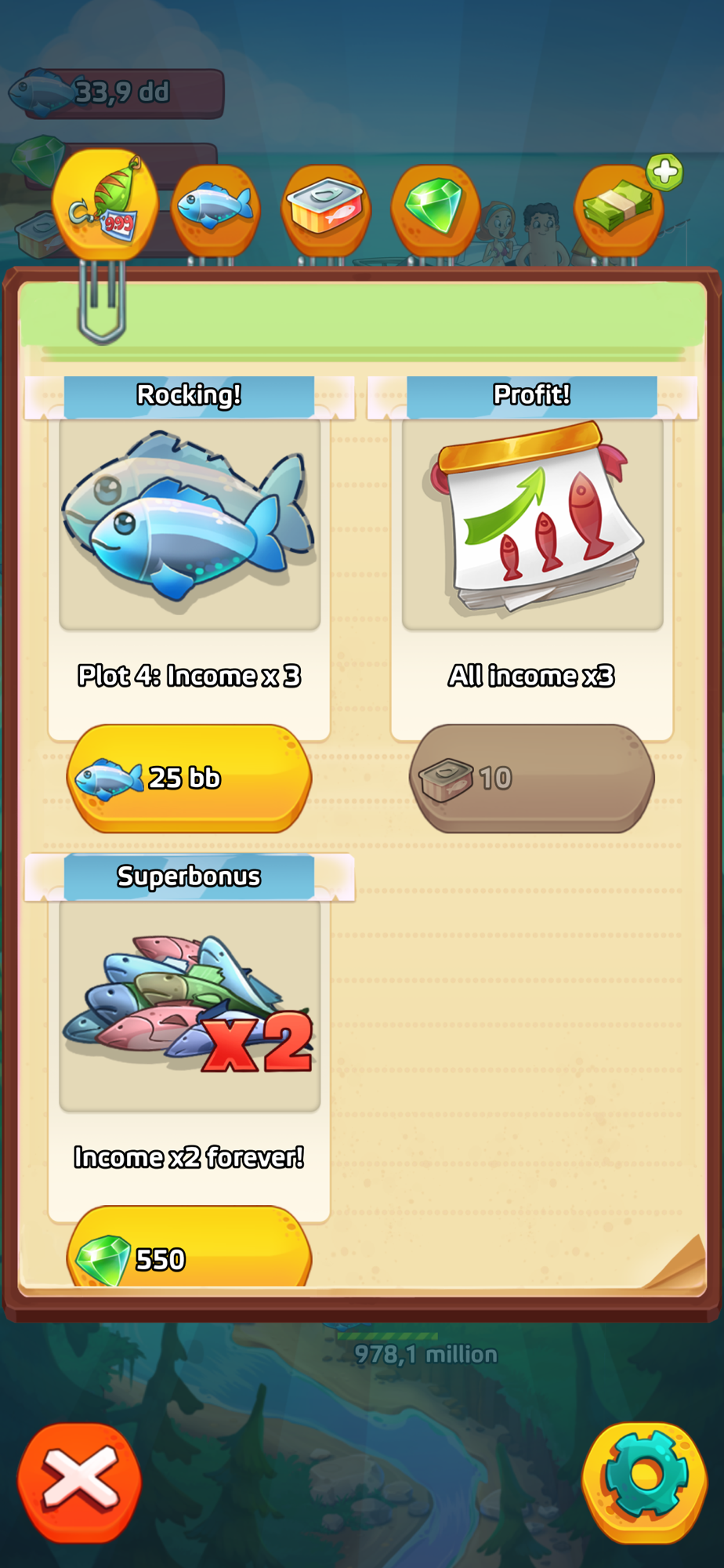
Task: Tap the green gem counter icon
Action: 38,159
